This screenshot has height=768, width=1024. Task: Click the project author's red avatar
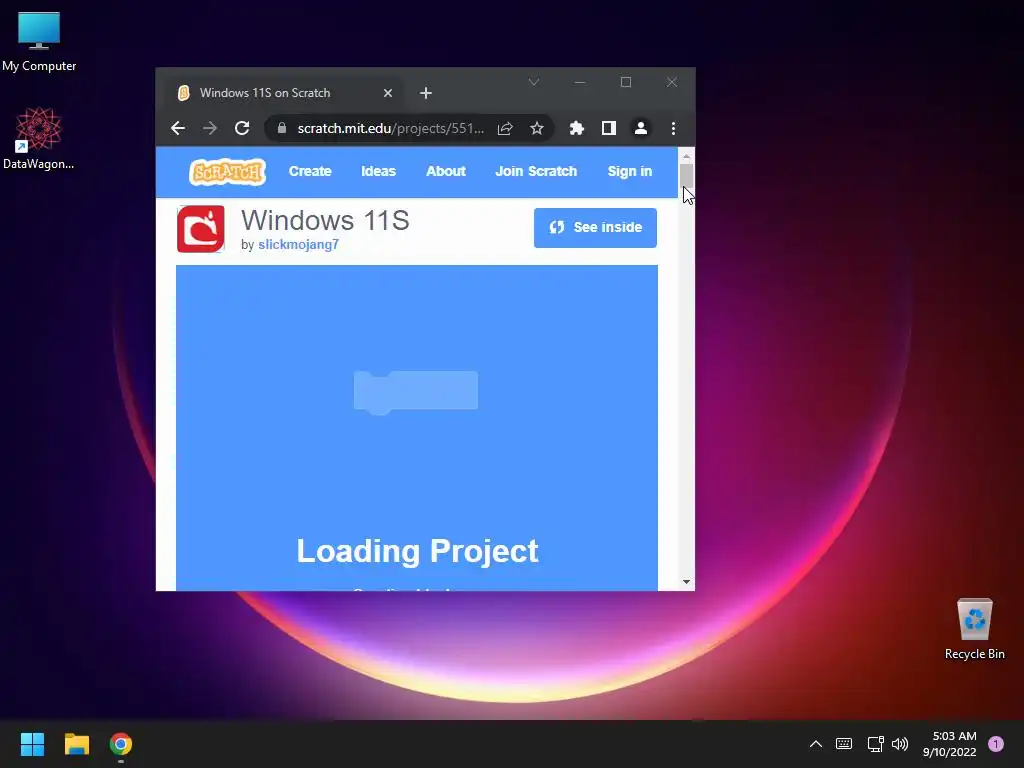[200, 229]
